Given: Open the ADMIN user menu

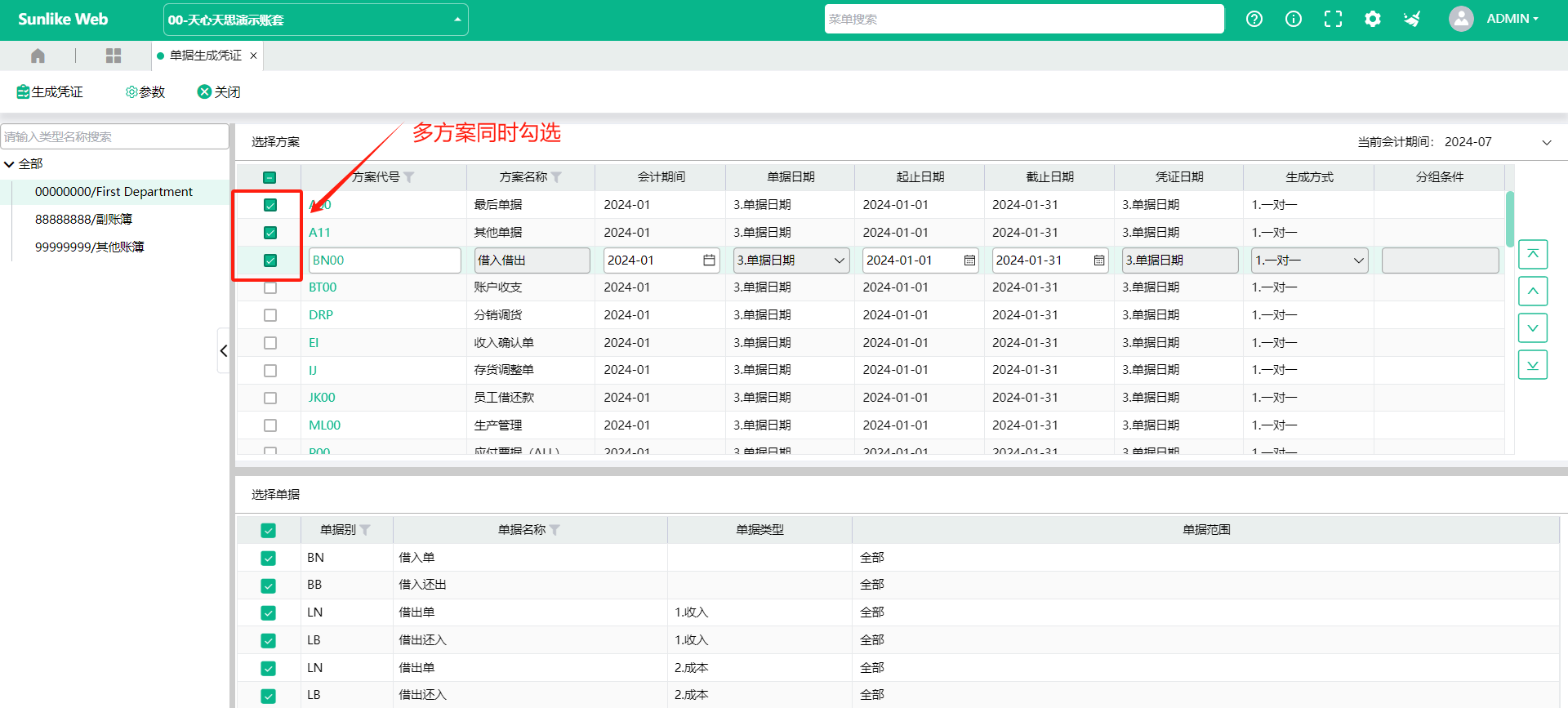Looking at the screenshot, I should point(1512,19).
